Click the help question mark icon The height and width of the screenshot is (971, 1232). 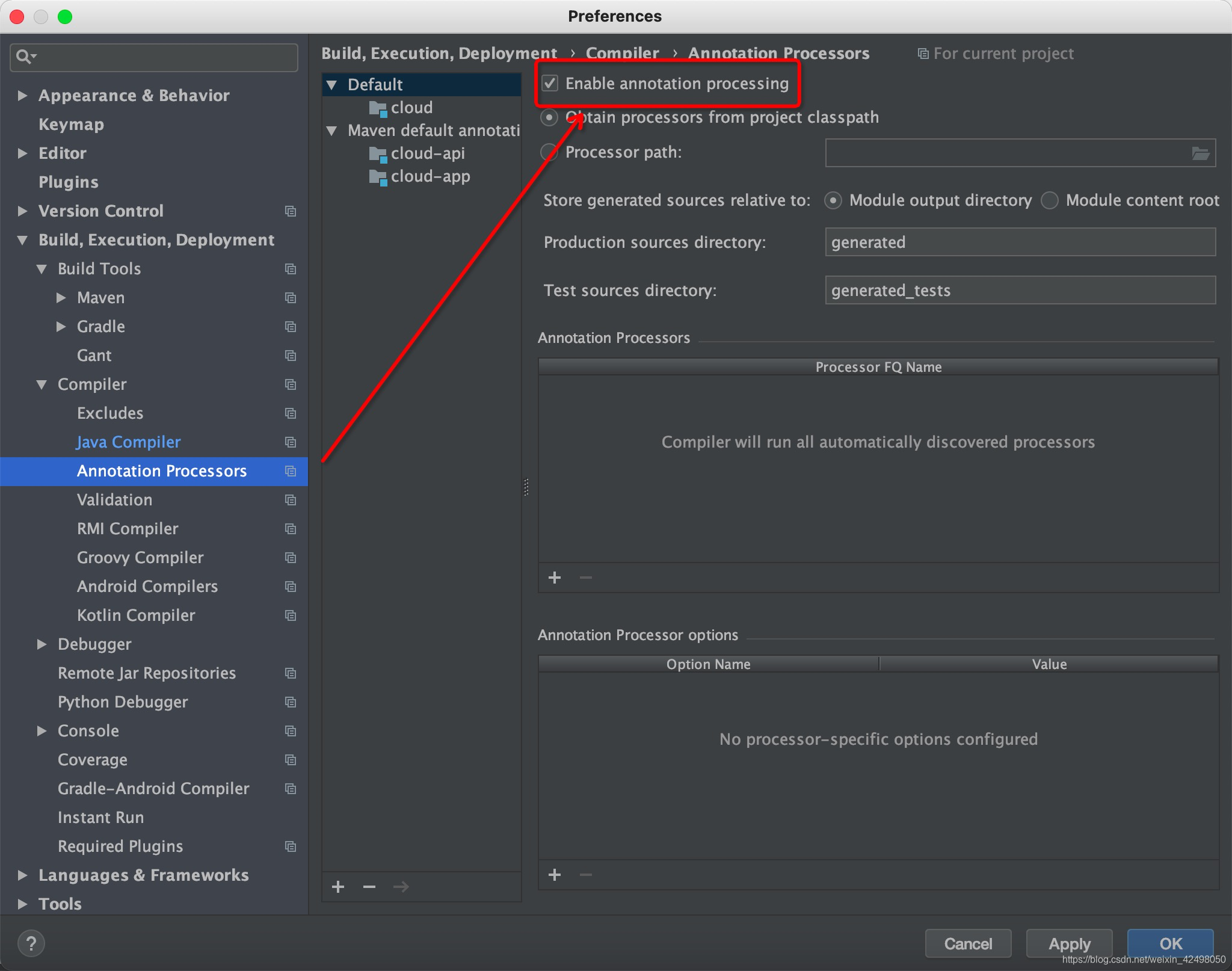click(x=31, y=943)
